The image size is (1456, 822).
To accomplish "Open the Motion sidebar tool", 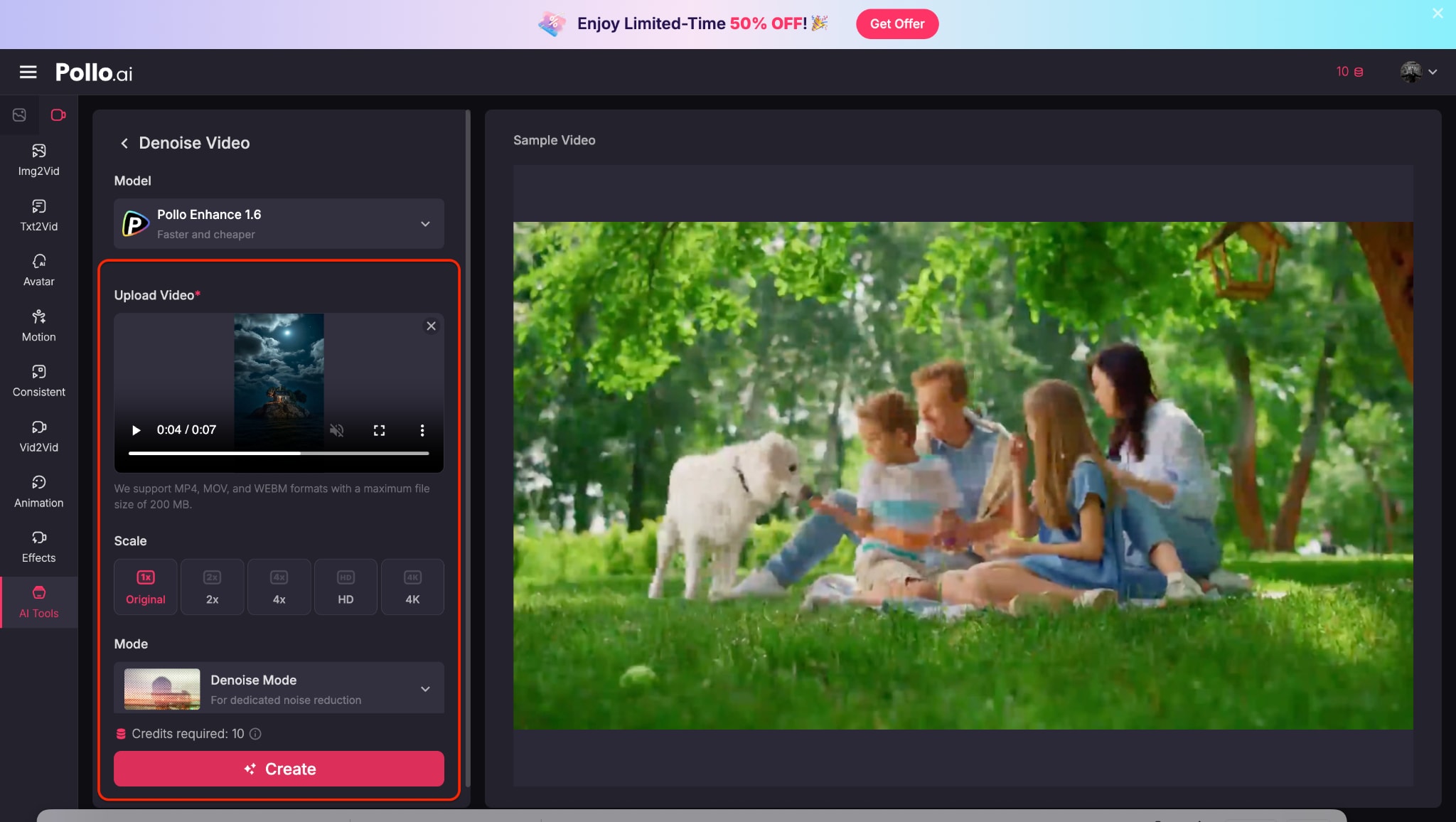I will [38, 326].
